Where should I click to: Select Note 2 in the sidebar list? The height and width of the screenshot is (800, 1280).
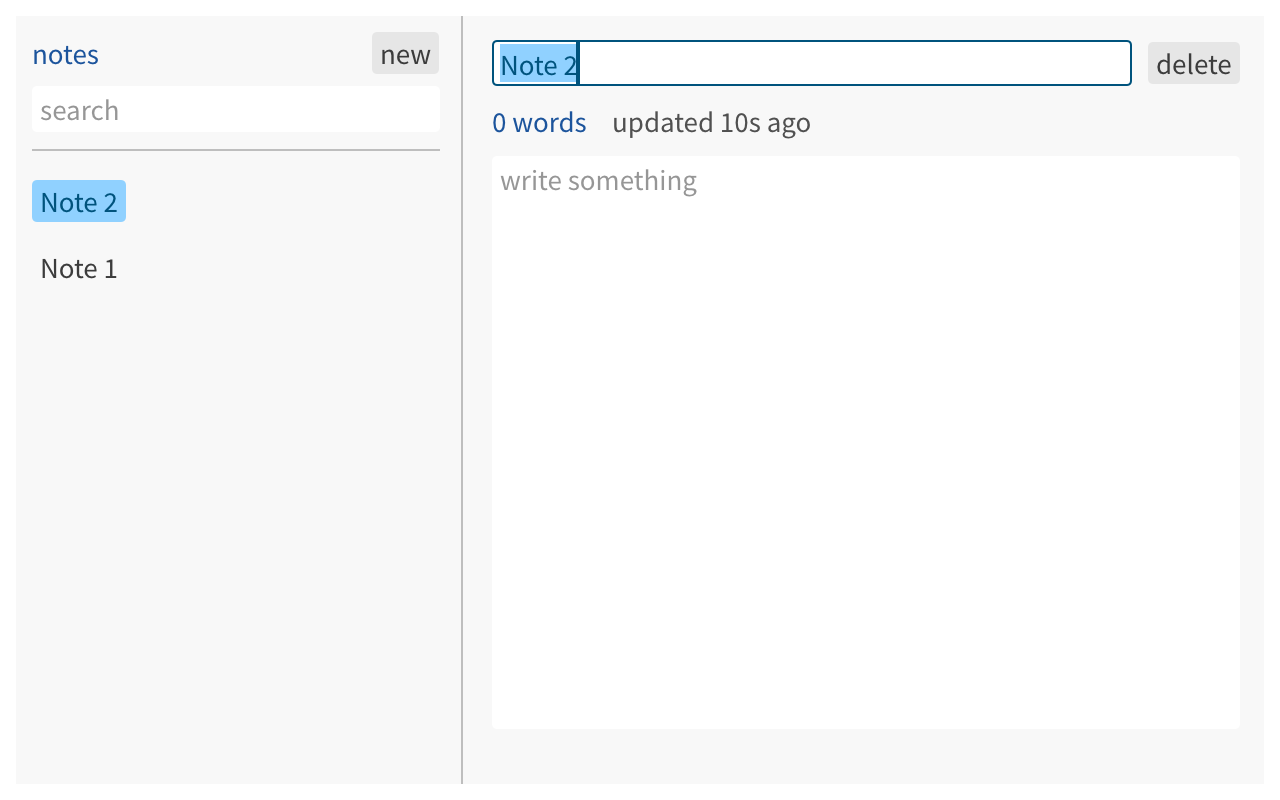pos(79,202)
